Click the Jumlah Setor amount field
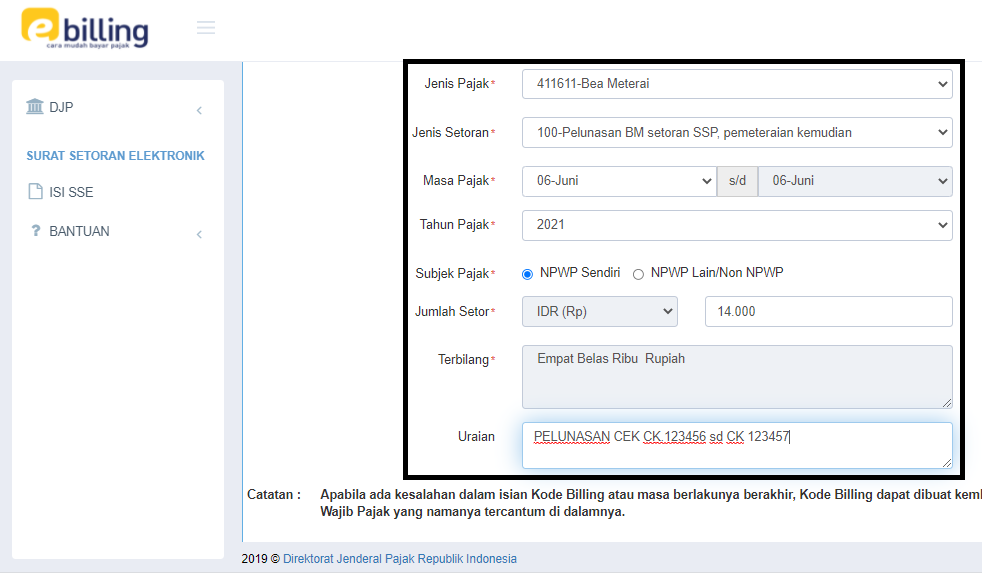Screen dimensions: 982x574 (x=828, y=311)
